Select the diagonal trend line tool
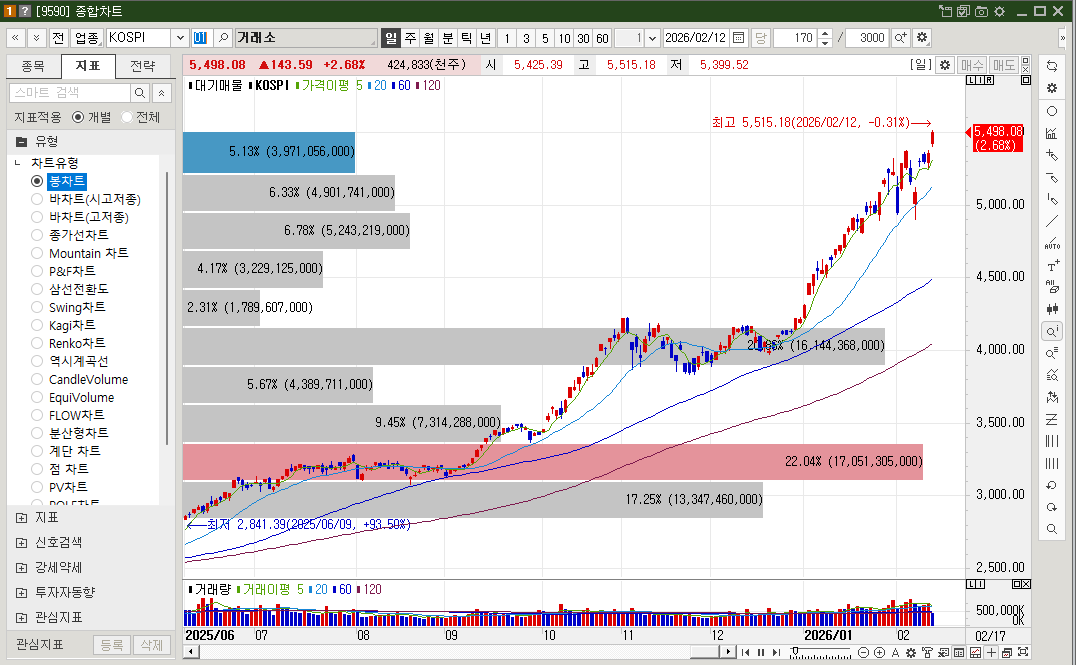This screenshot has width=1076, height=665. point(1051,222)
